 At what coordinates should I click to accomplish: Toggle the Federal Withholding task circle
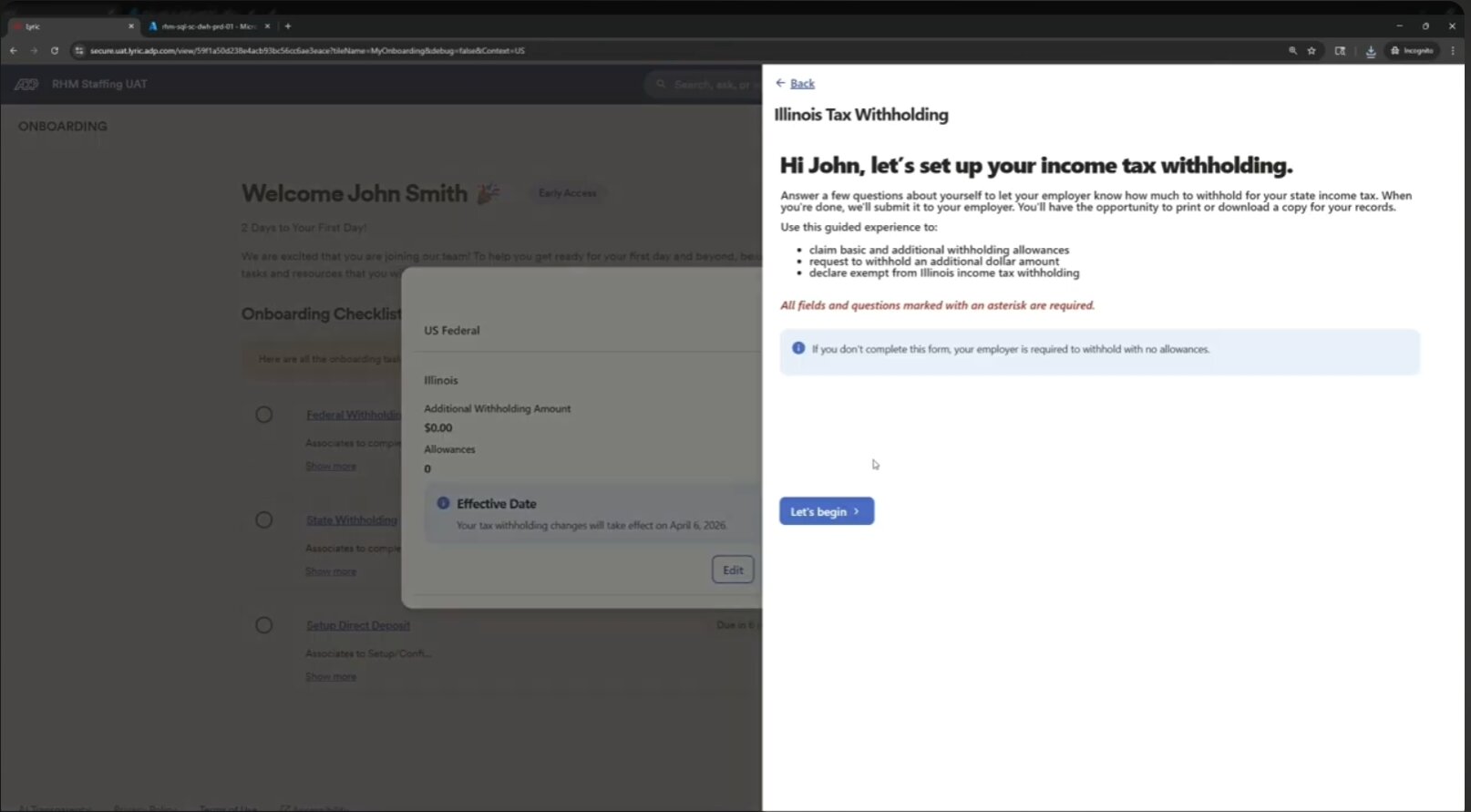tap(264, 415)
